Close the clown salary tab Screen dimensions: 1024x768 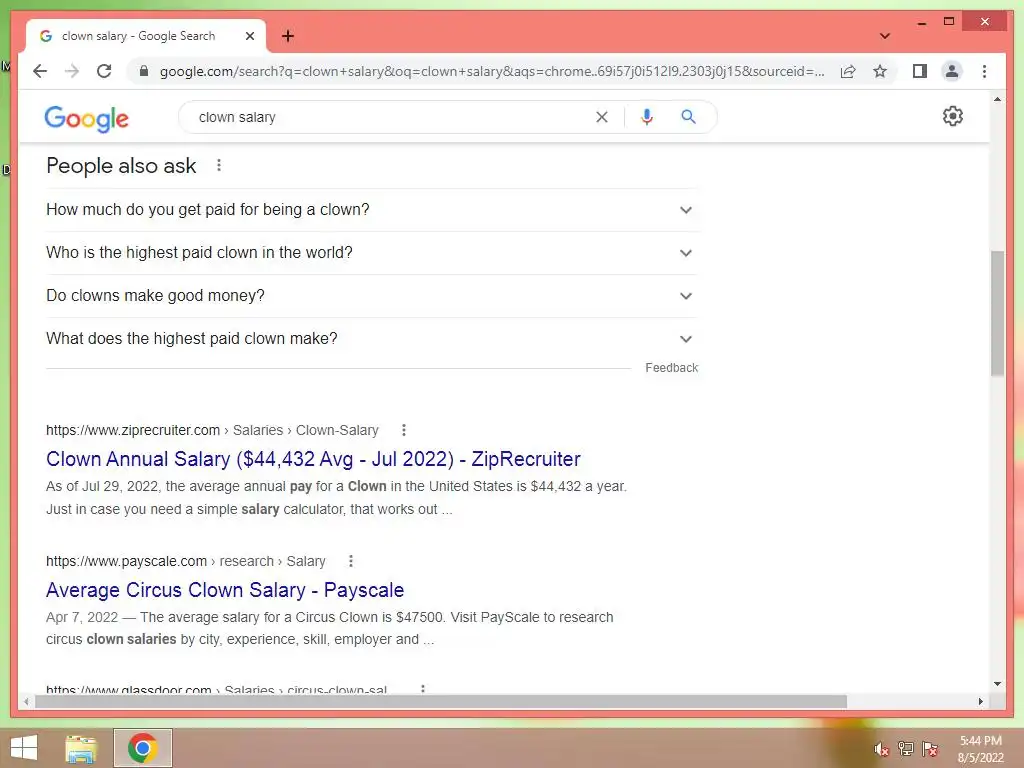click(249, 36)
